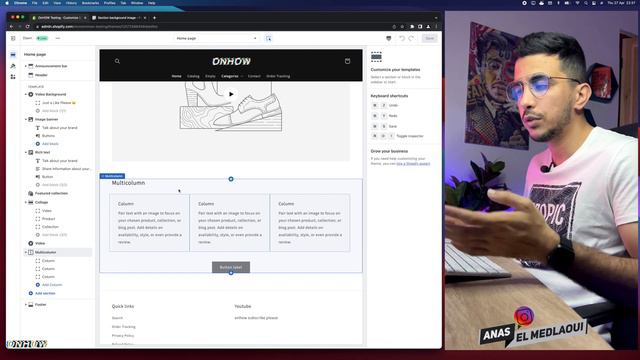640x360 pixels.
Task: Click the Multicolumn section icon in sidebar
Action: pos(31,252)
